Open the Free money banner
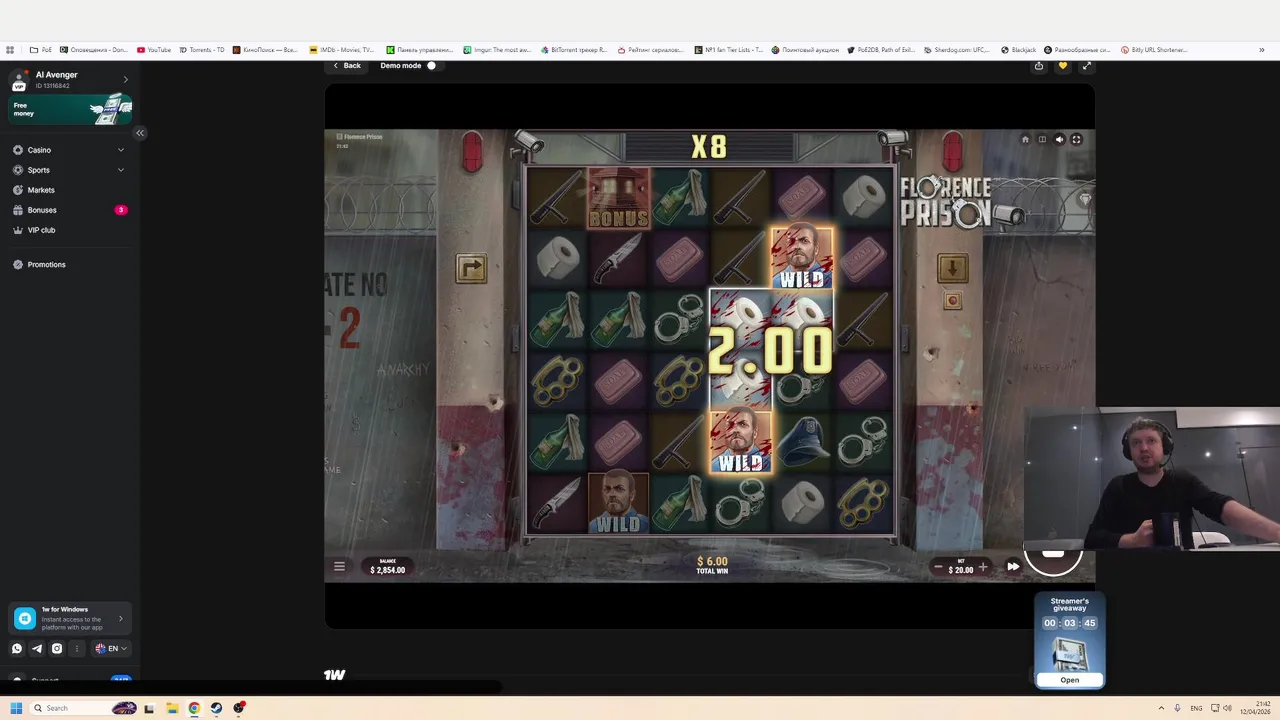Image resolution: width=1280 pixels, height=720 pixels. (70, 110)
